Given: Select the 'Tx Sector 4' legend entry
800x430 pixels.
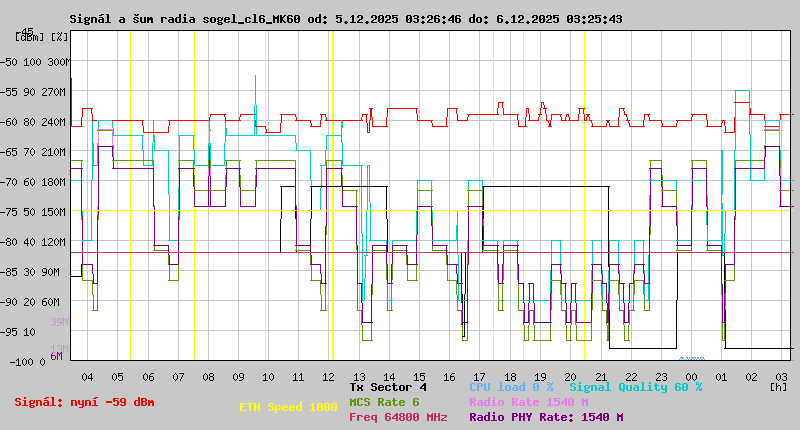Looking at the screenshot, I should [x=388, y=386].
